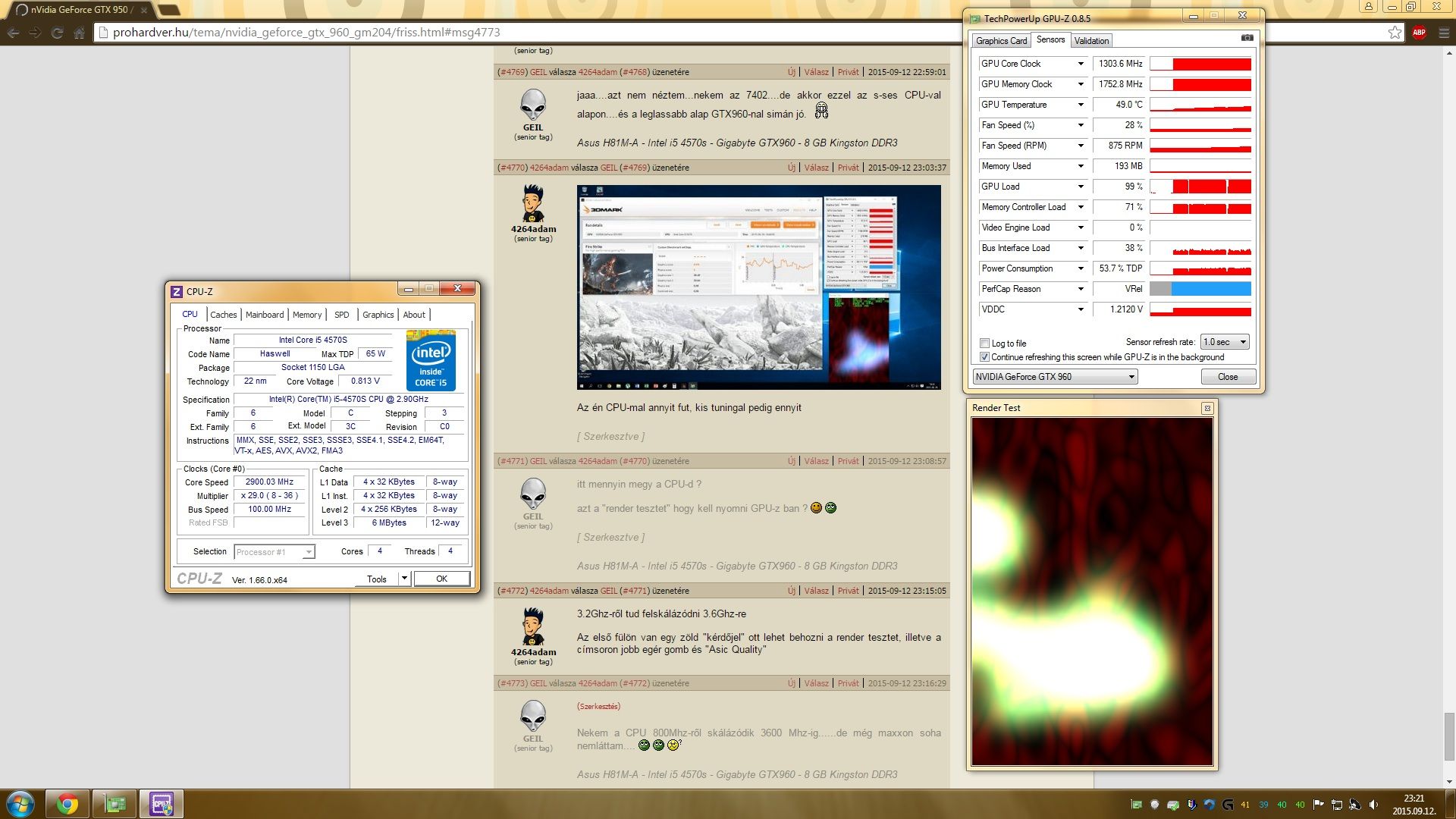Screen dimensions: 1456x819
Task: Expand the GPU Core Clock sensor dropdown
Action: pyautogui.click(x=1081, y=64)
